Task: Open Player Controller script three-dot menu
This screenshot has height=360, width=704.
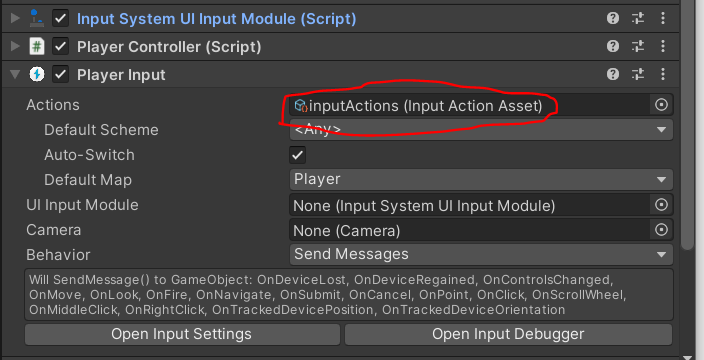Action: tap(663, 46)
